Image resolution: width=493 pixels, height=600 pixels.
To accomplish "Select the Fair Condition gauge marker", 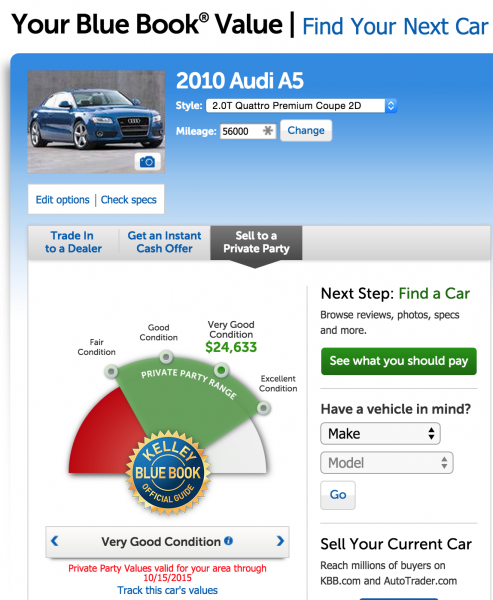I will [111, 371].
